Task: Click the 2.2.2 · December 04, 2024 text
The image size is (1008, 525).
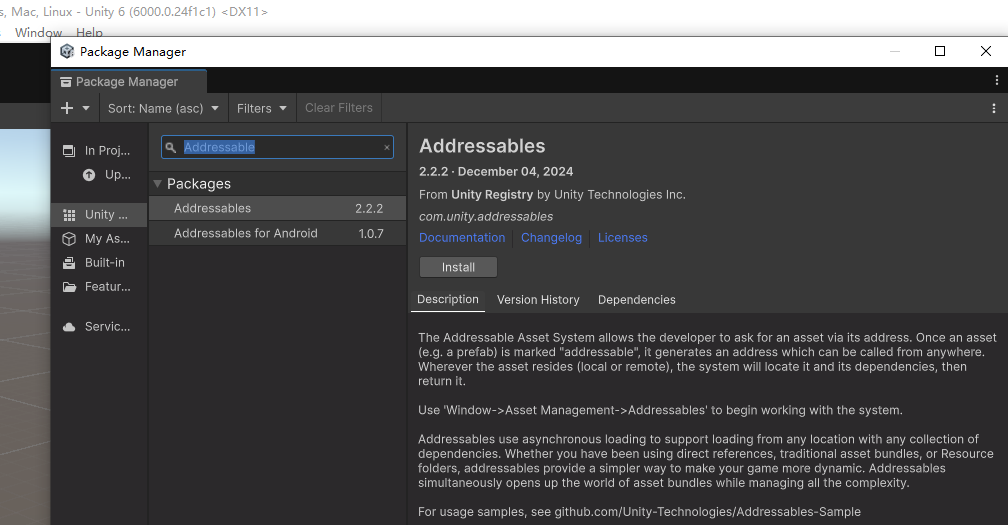Action: pos(496,172)
